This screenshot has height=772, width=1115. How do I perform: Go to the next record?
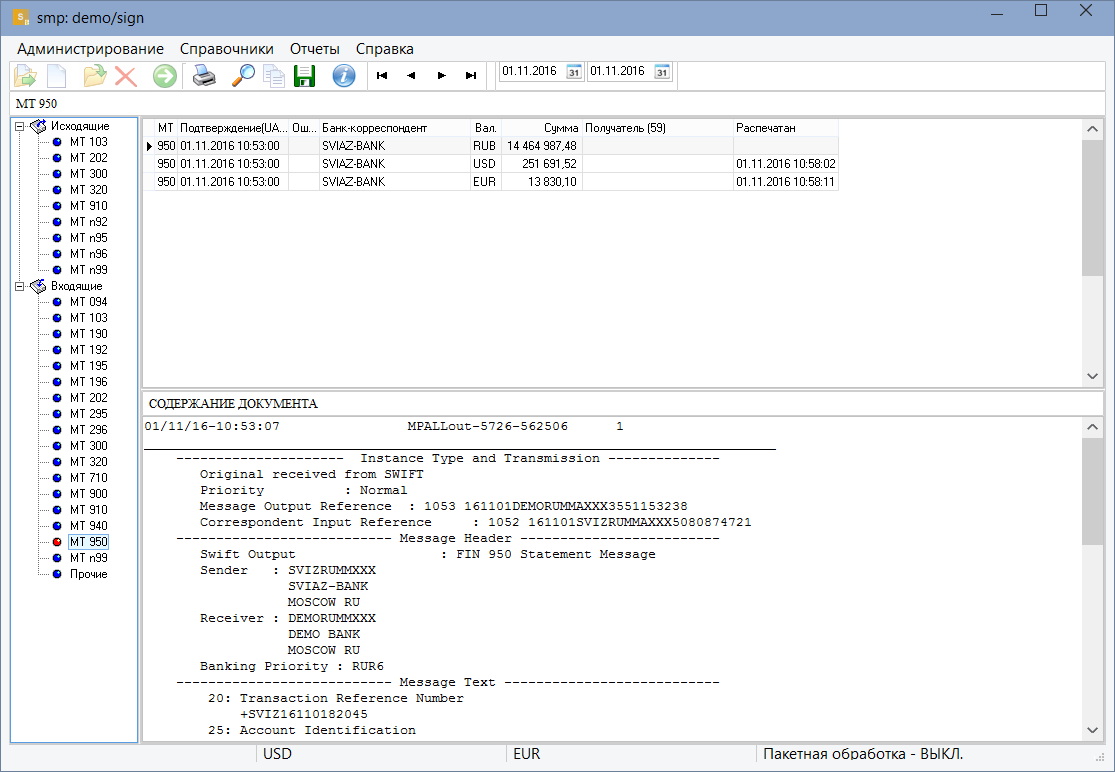[x=442, y=75]
